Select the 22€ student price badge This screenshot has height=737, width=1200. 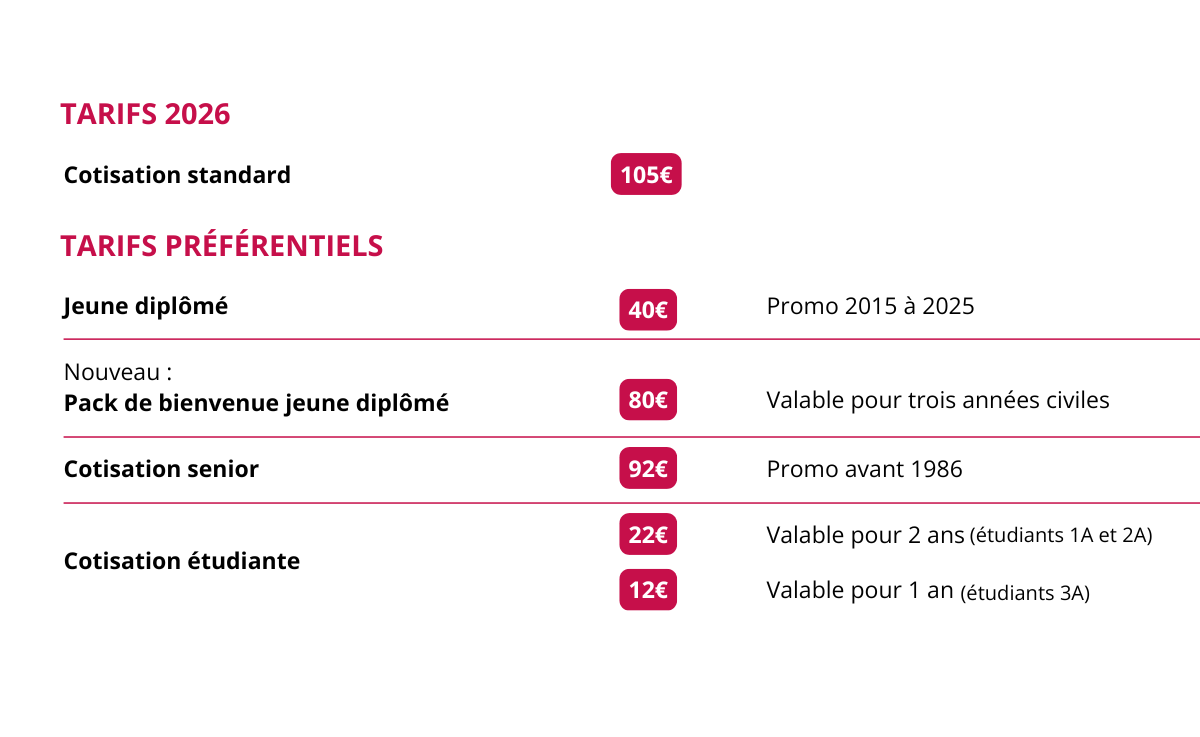[x=648, y=535]
